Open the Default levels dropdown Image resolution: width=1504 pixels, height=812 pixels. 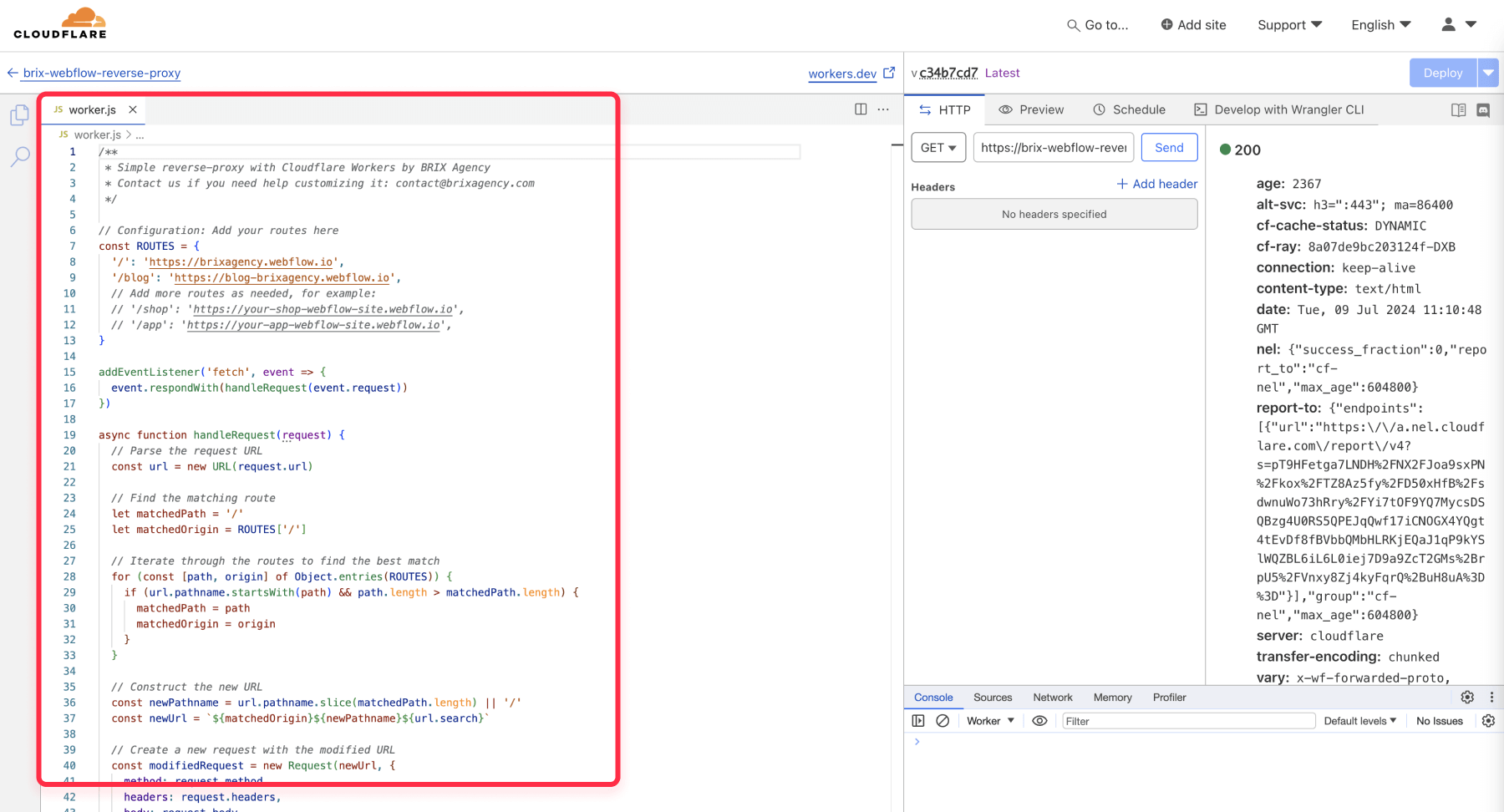(x=1360, y=721)
